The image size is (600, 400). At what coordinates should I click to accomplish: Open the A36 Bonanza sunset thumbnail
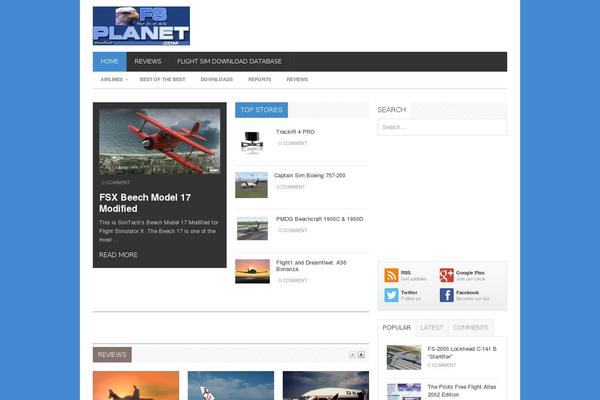tap(253, 271)
